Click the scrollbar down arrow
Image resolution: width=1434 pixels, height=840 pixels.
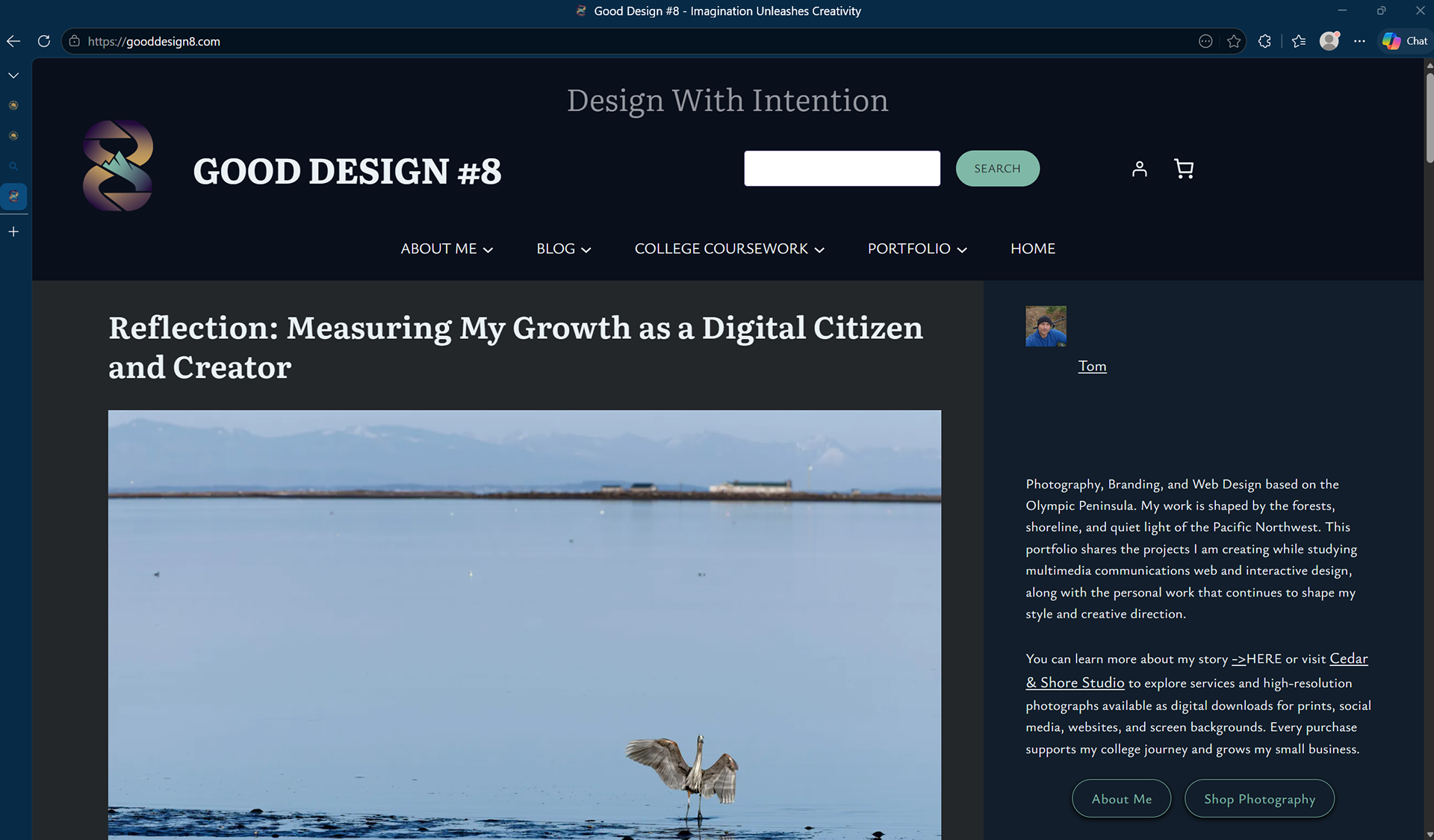pos(1430,834)
